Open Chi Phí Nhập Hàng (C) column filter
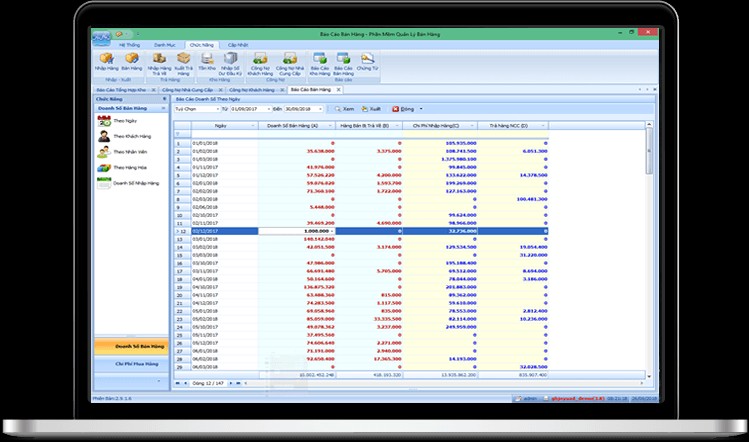Image resolution: width=749 pixels, height=442 pixels. pyautogui.click(x=472, y=126)
